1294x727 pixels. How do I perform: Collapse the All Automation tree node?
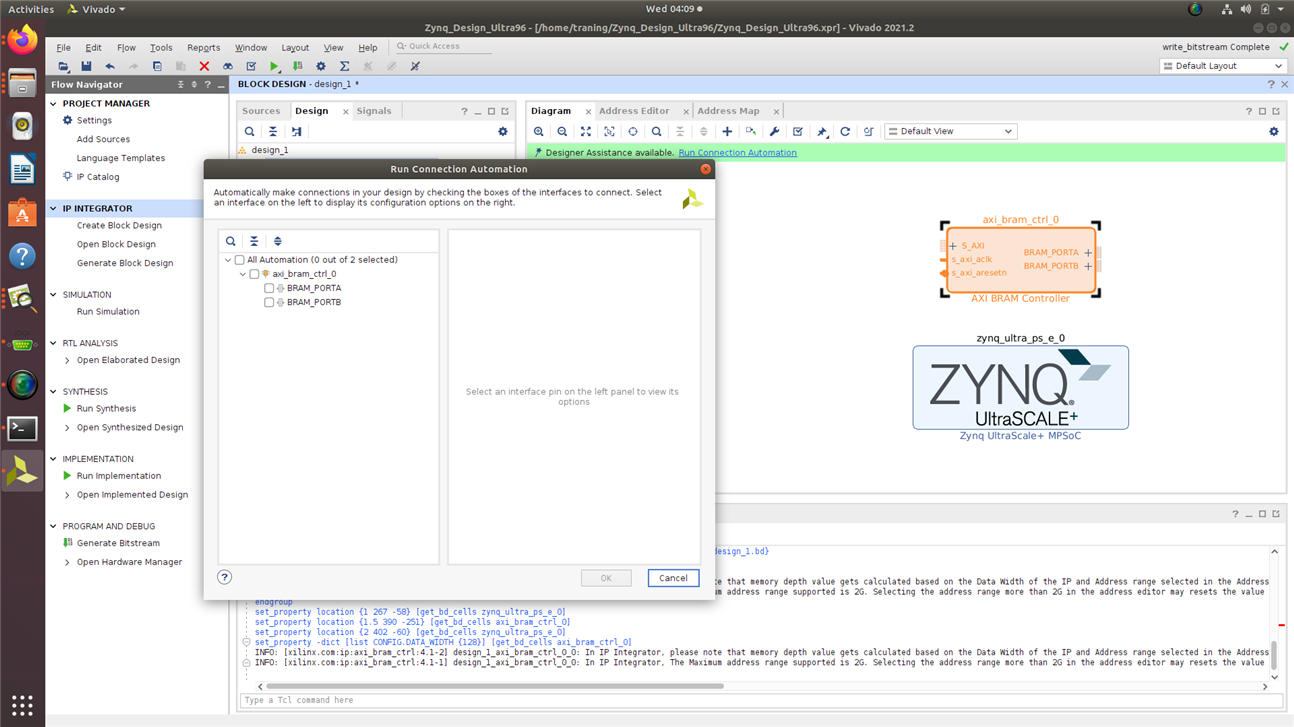(x=228, y=260)
